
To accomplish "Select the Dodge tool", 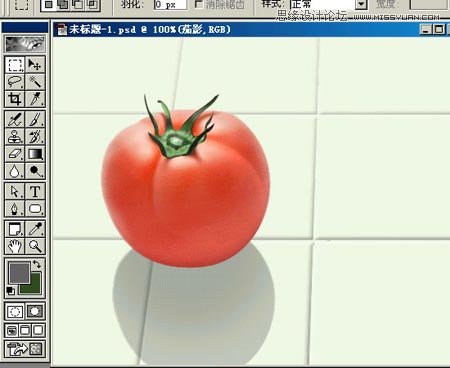I will click(x=35, y=171).
